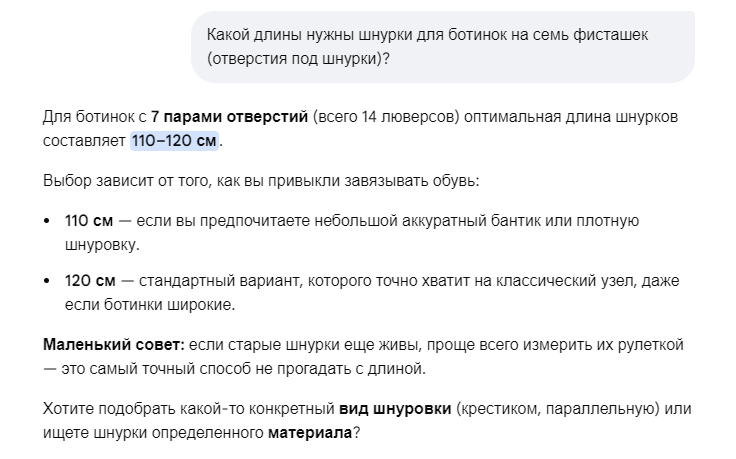Click the bold "7 парами отверстий" phrase
The image size is (736, 459).
click(229, 116)
